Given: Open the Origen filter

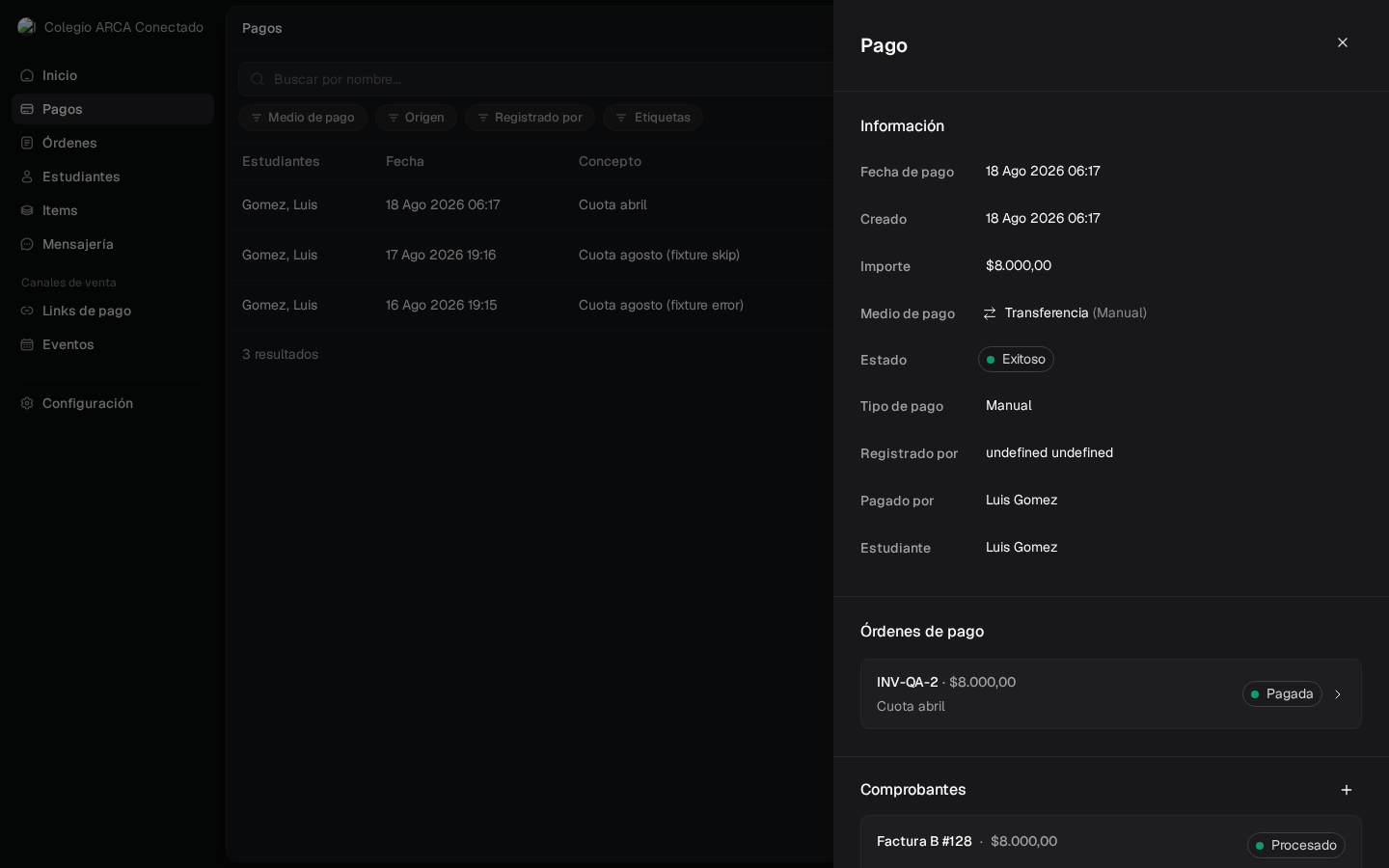Looking at the screenshot, I should click(416, 118).
